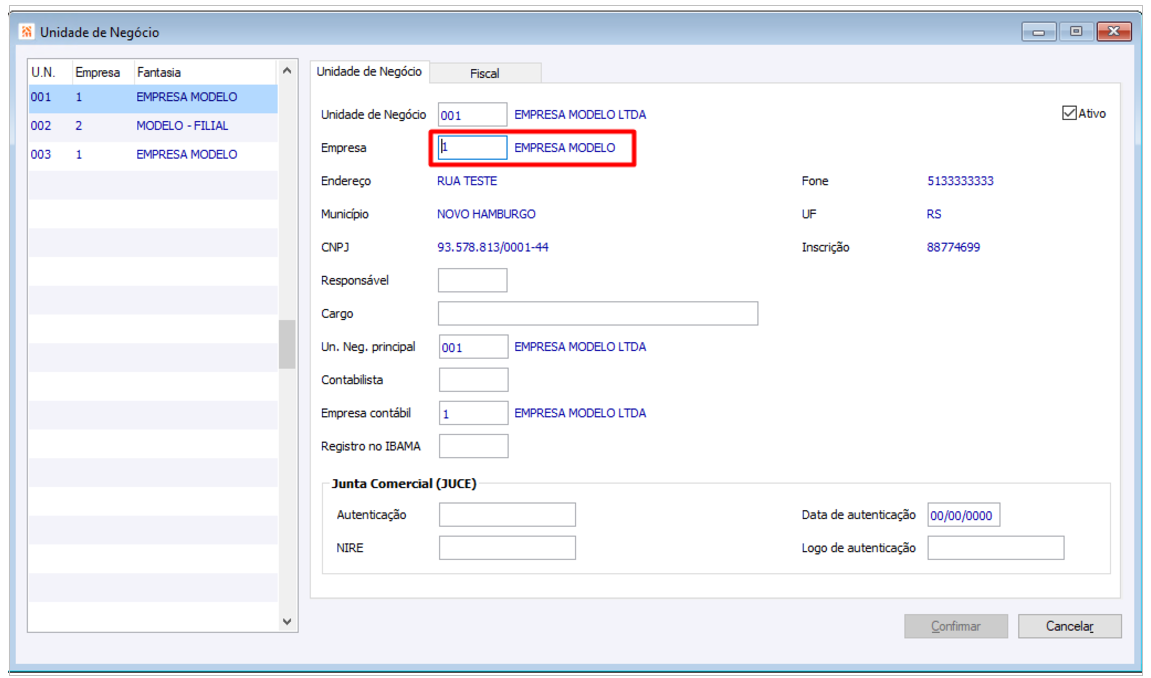Viewport: 1151px width, 678px height.
Task: Click into the Registro no IBAMA field
Action: coord(473,446)
